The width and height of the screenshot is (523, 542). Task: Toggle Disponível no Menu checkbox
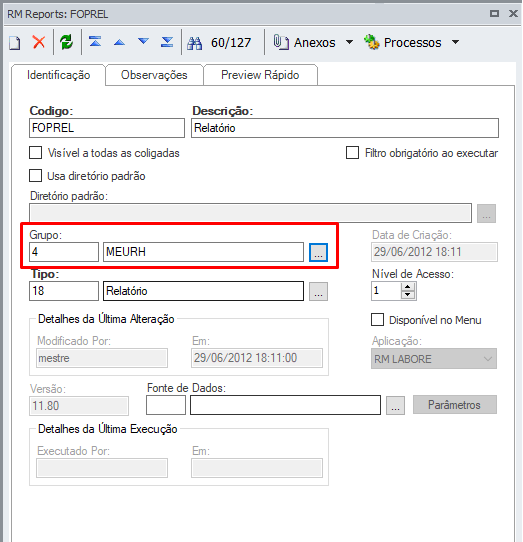[x=377, y=319]
